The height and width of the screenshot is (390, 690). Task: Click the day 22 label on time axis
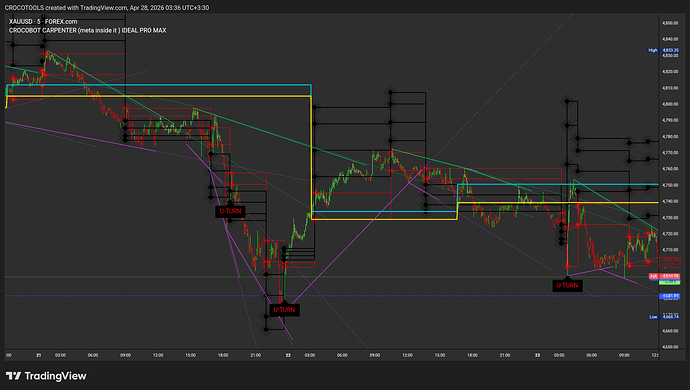click(x=288, y=355)
